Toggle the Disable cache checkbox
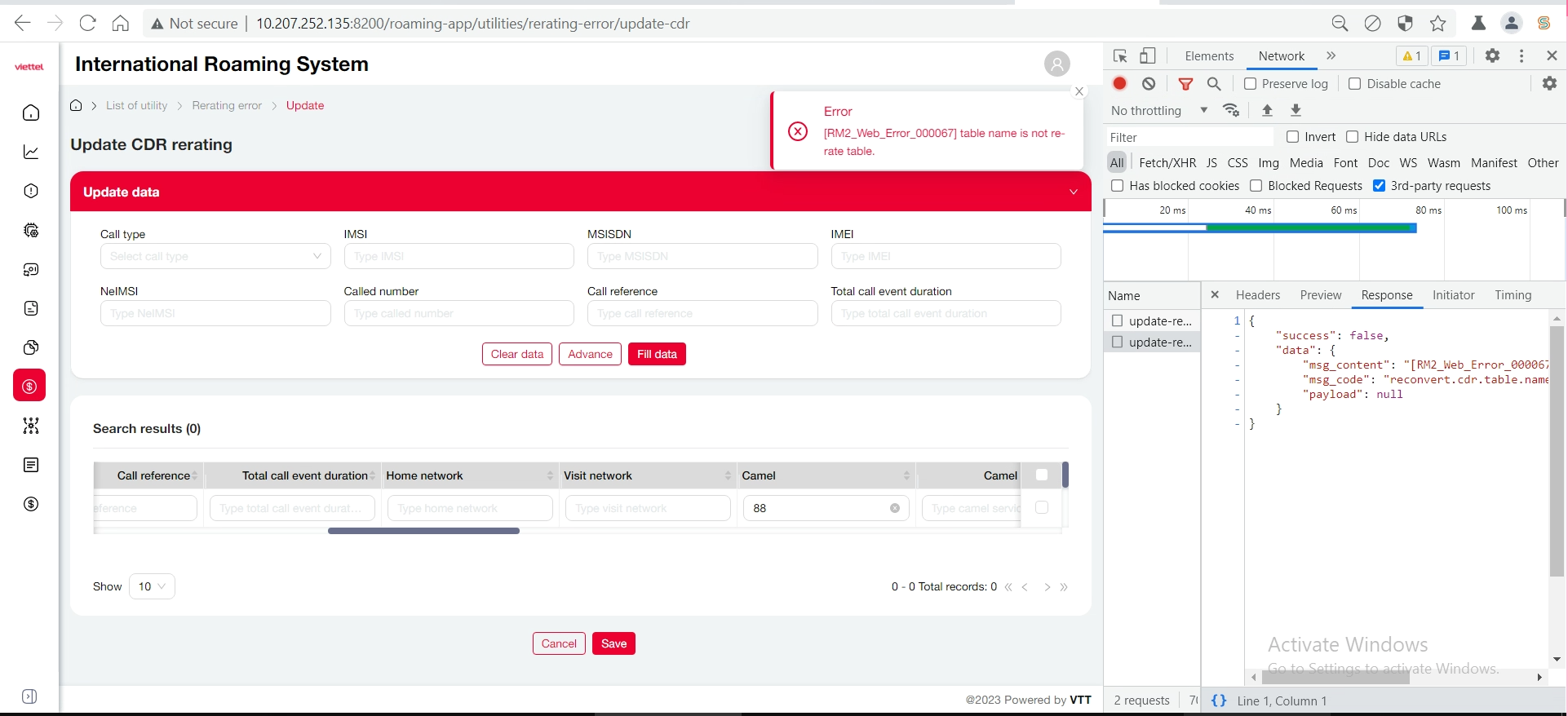The height and width of the screenshot is (716, 1568). 1355,83
